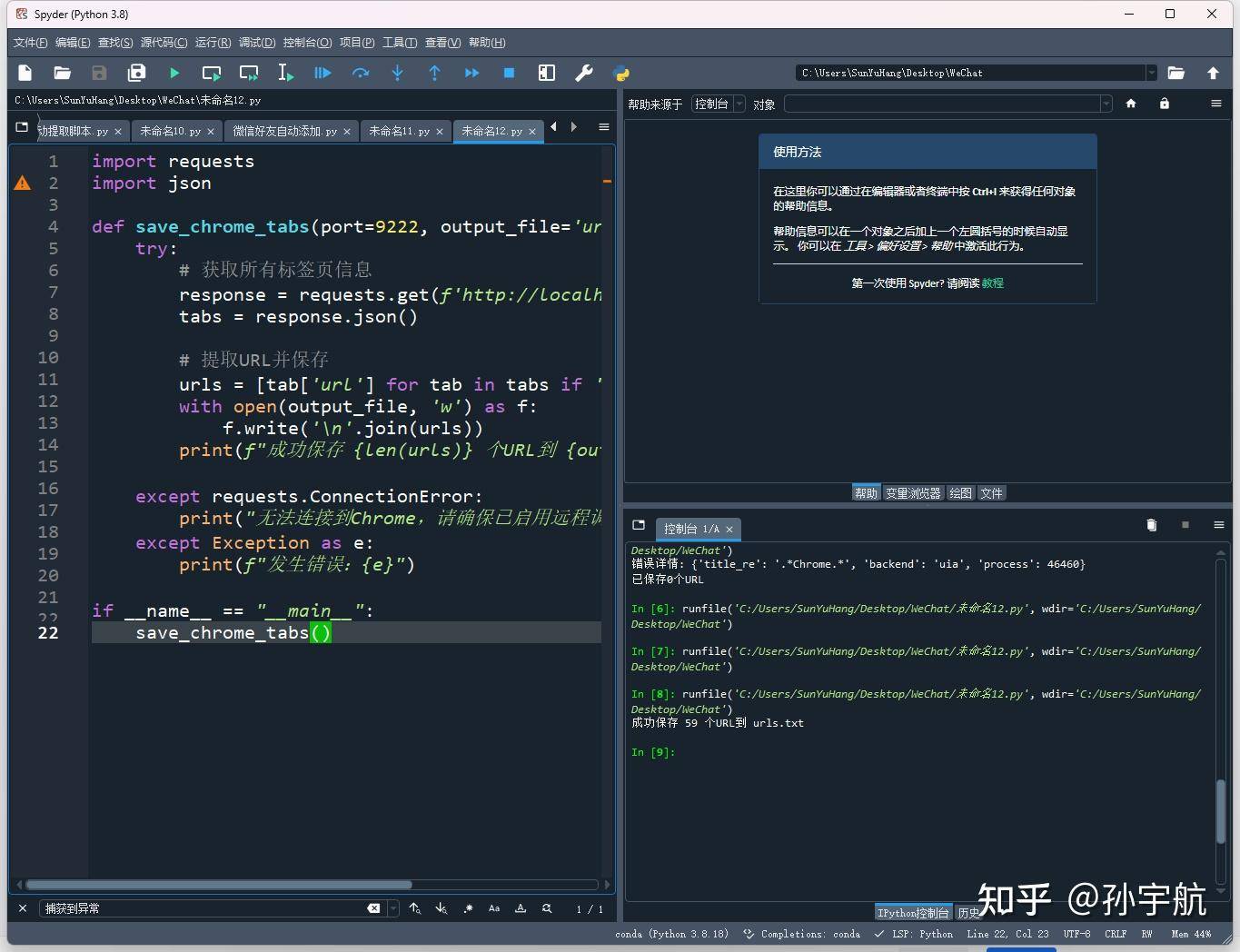The image size is (1240, 952).
Task: Close the find bar with the X
Action: [x=23, y=907]
